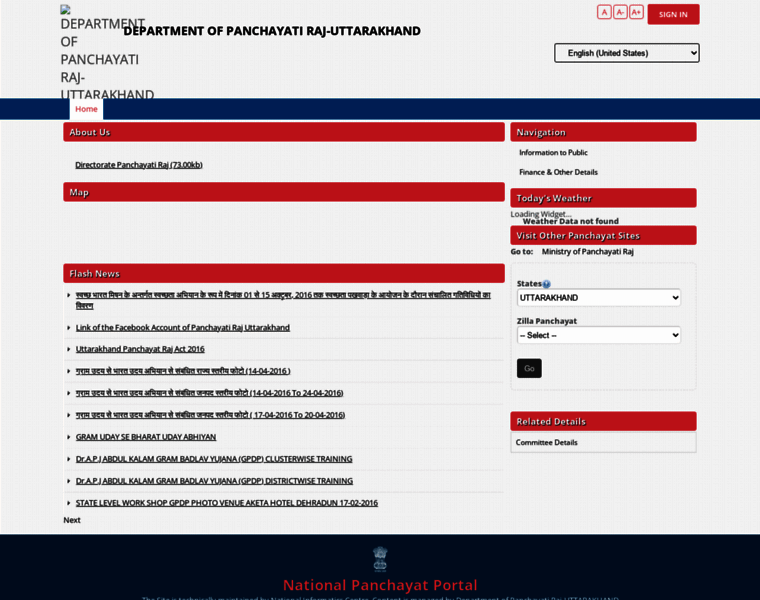Open Hindi news link 17-04-2016 To 20-04-2016

pyautogui.click(x=210, y=415)
